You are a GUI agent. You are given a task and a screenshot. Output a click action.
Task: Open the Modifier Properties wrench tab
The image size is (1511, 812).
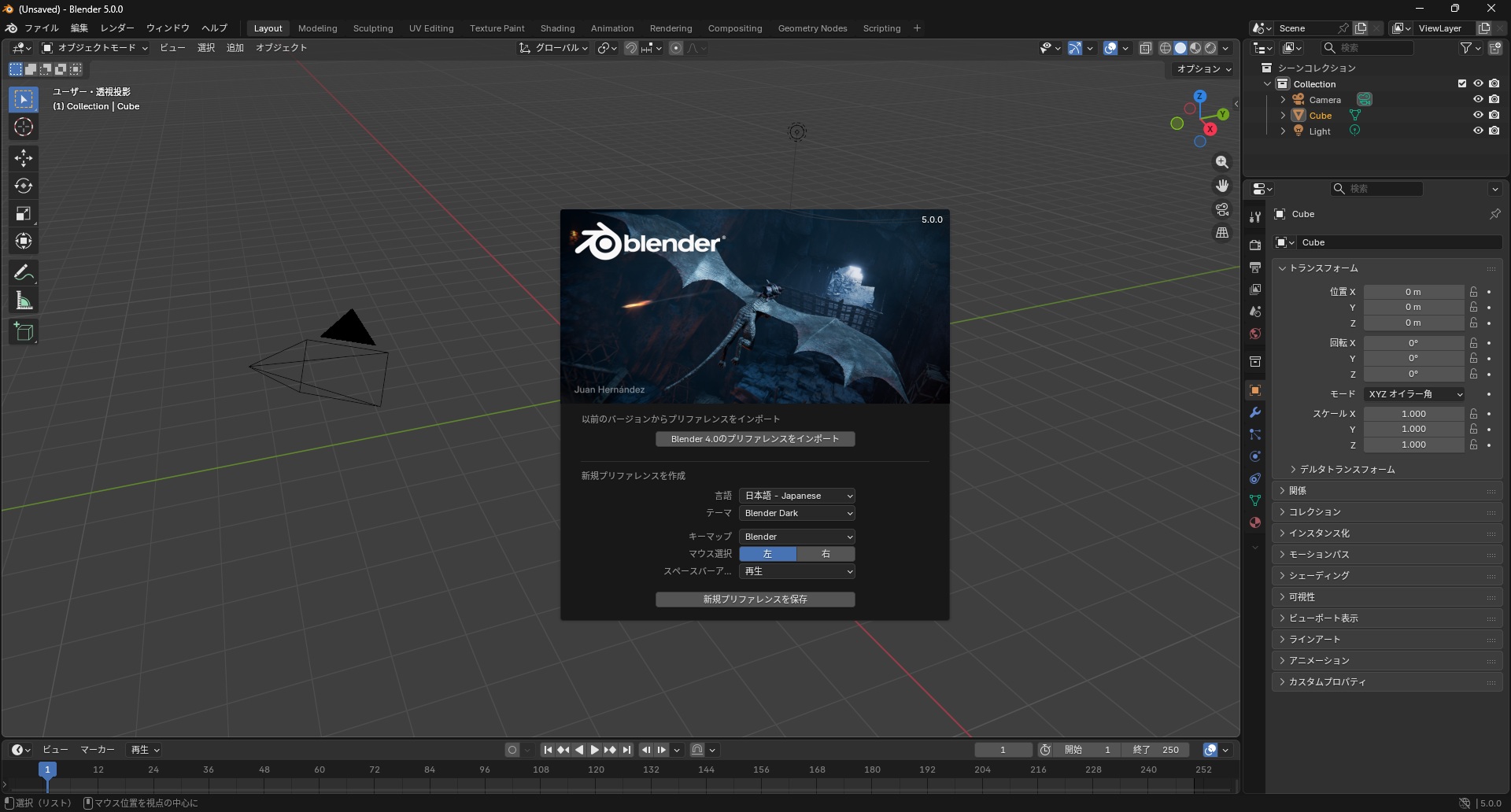1255,412
